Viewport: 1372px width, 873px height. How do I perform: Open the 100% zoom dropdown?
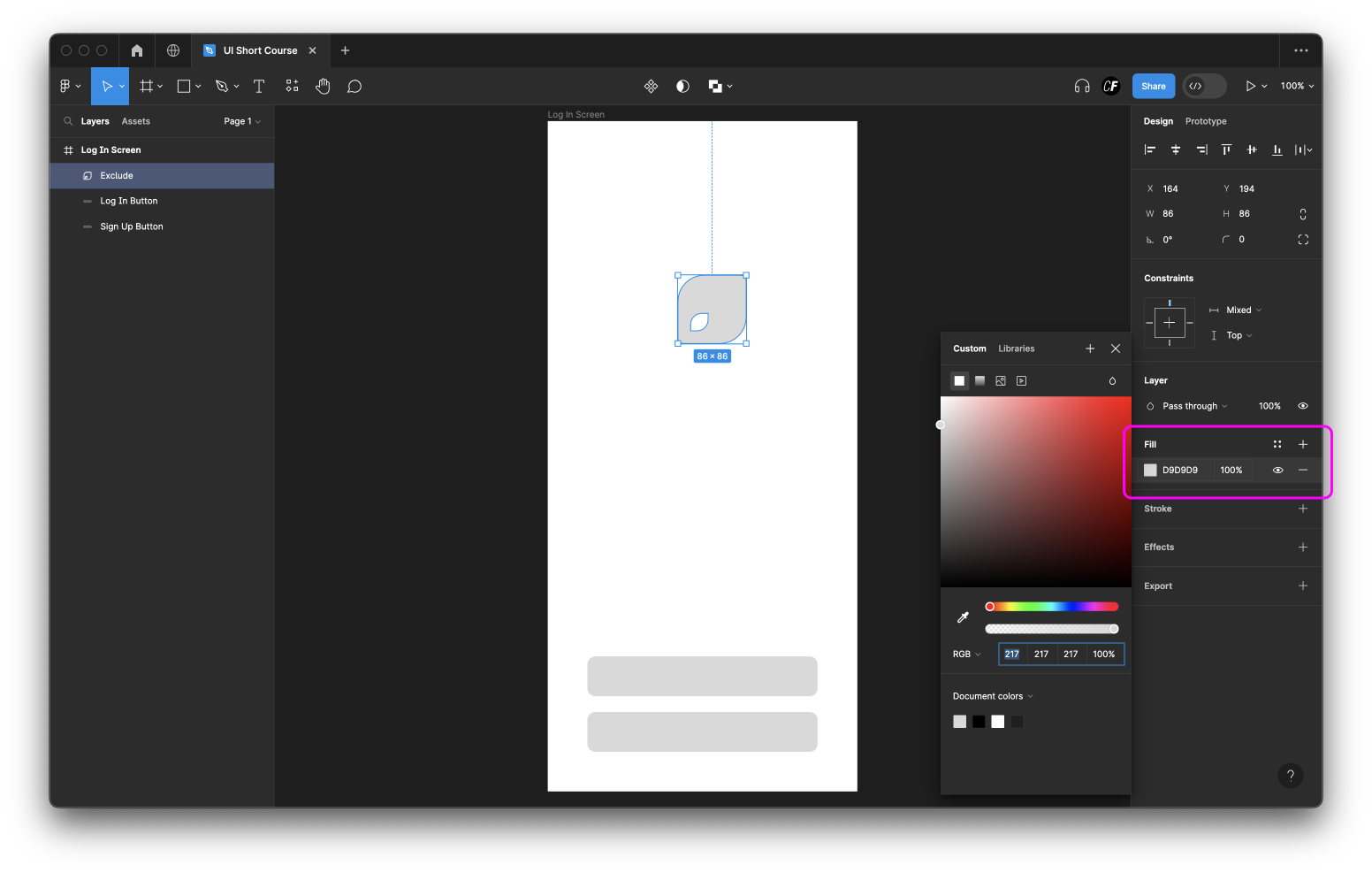click(1297, 86)
